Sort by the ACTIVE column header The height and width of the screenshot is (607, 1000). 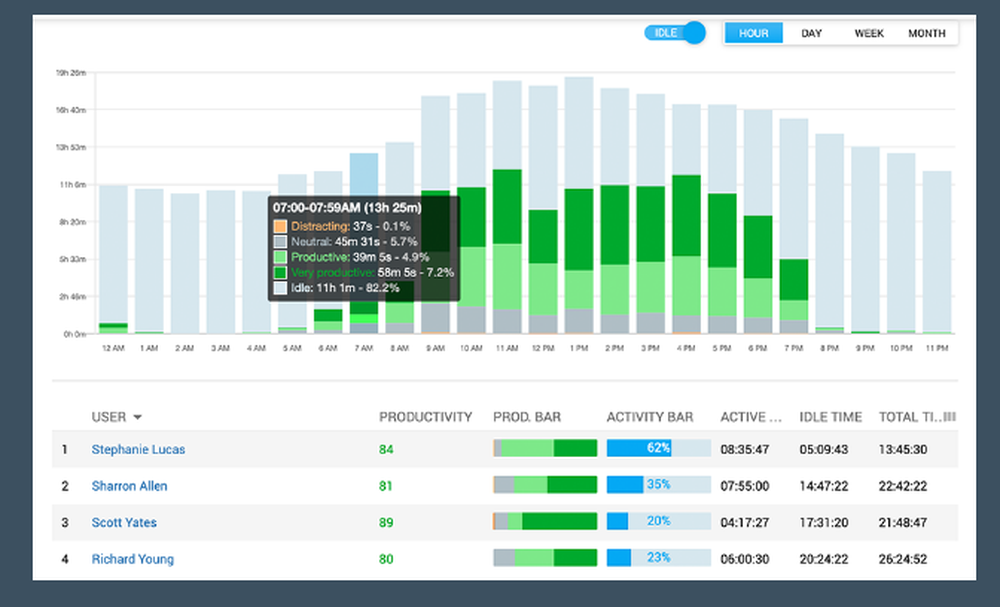(751, 417)
